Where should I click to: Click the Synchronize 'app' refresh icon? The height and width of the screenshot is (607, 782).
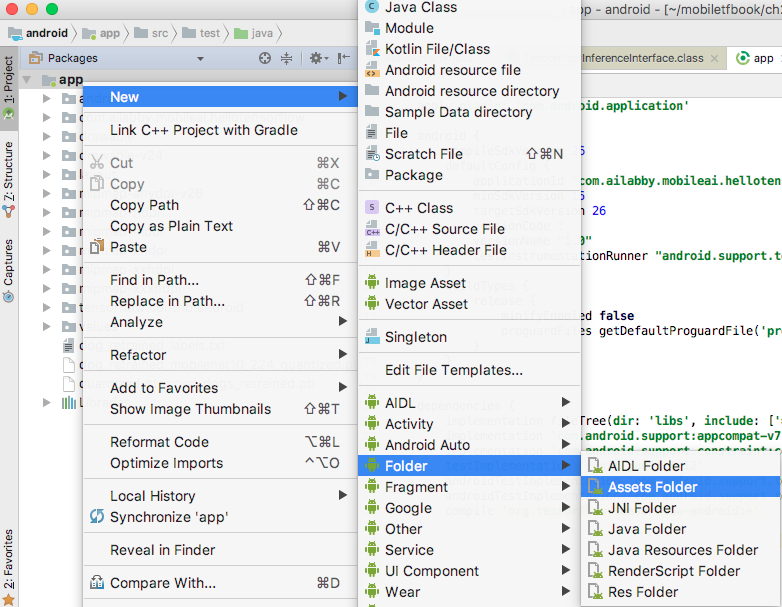pos(97,517)
